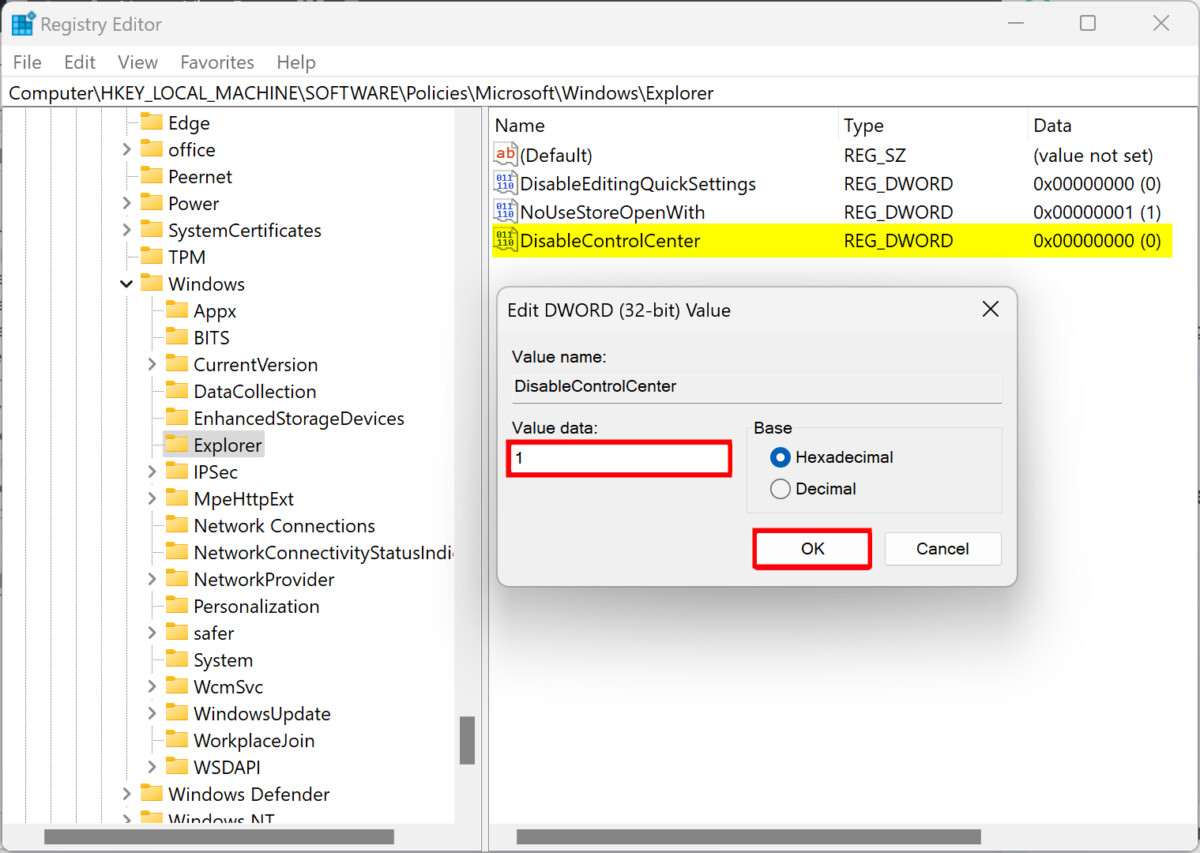Click the DisableControlCenter REG_DWORD icon
Screen dimensions: 1200x853
(x=505, y=240)
